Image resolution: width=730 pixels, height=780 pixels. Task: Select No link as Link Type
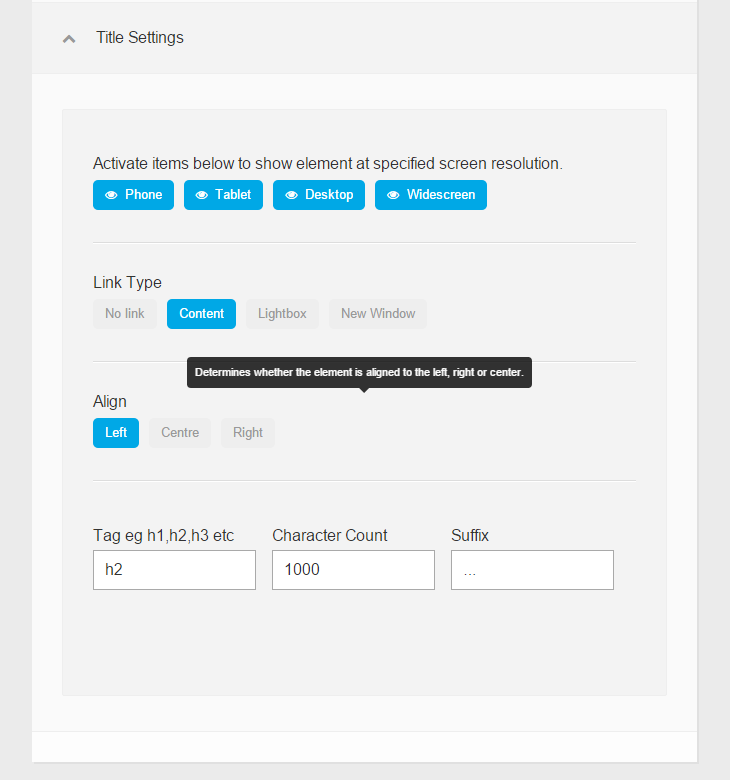tap(125, 314)
